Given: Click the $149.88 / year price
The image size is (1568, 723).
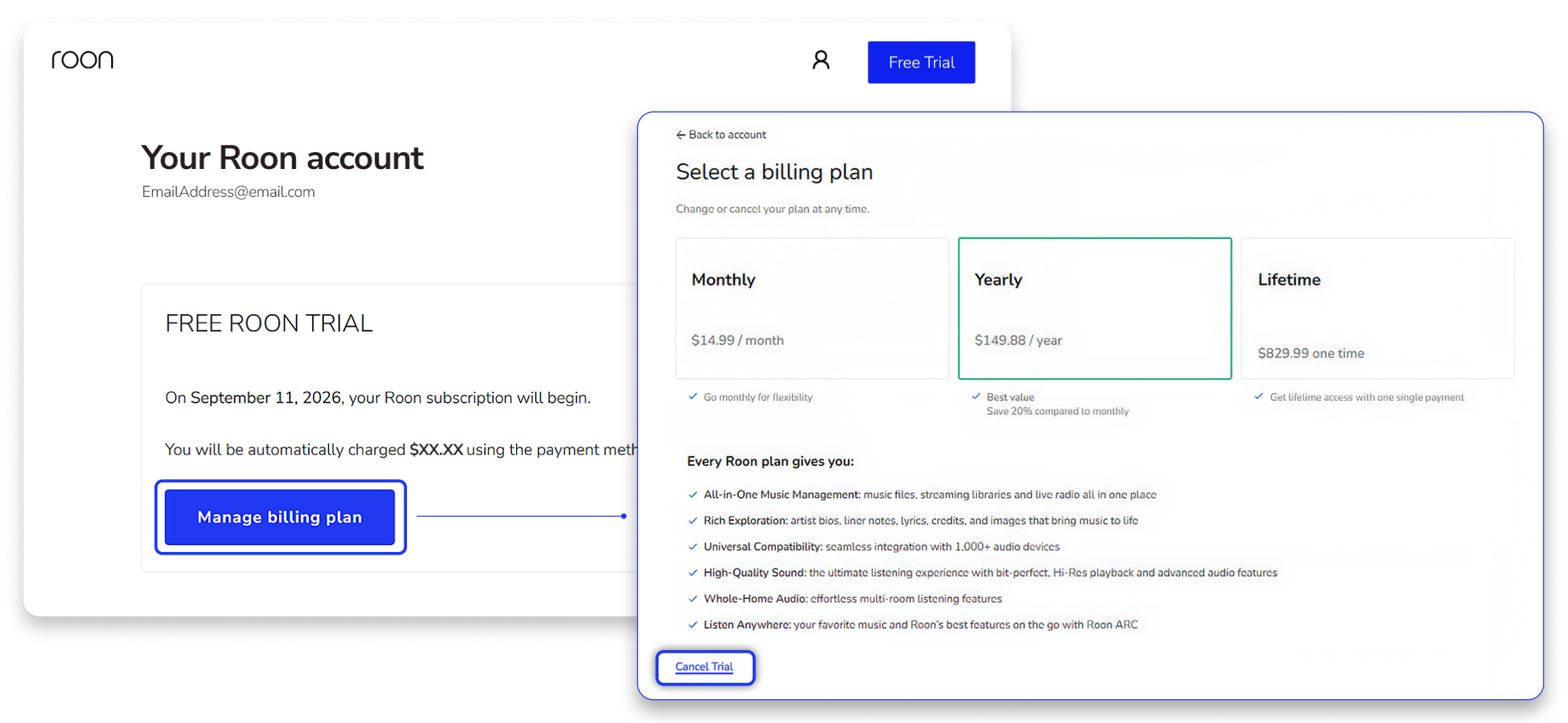Looking at the screenshot, I should point(1018,340).
